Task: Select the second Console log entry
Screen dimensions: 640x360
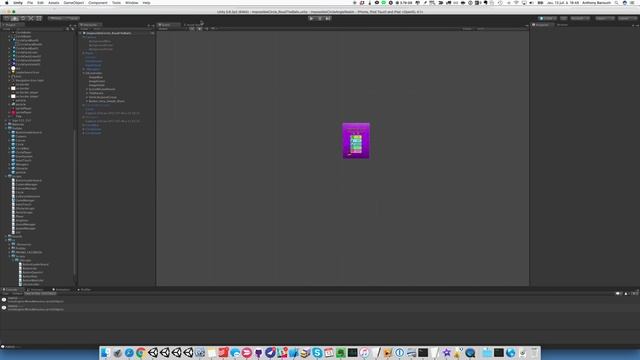Action: pos(320,307)
